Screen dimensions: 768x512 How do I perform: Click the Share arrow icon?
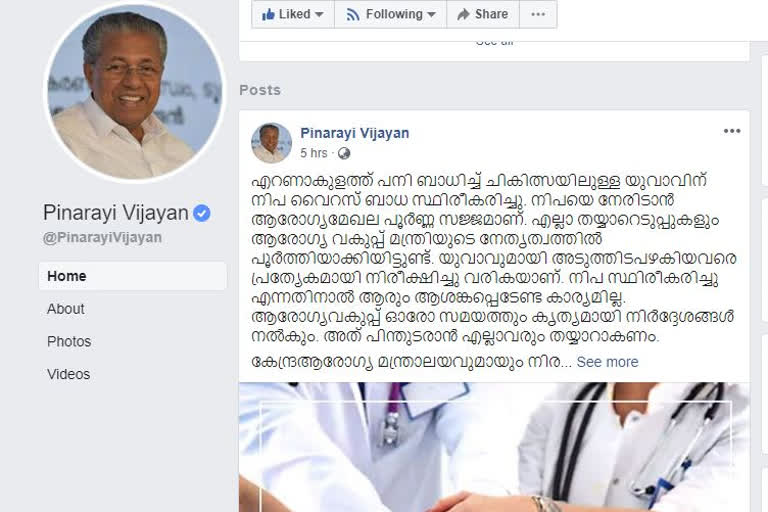click(463, 14)
